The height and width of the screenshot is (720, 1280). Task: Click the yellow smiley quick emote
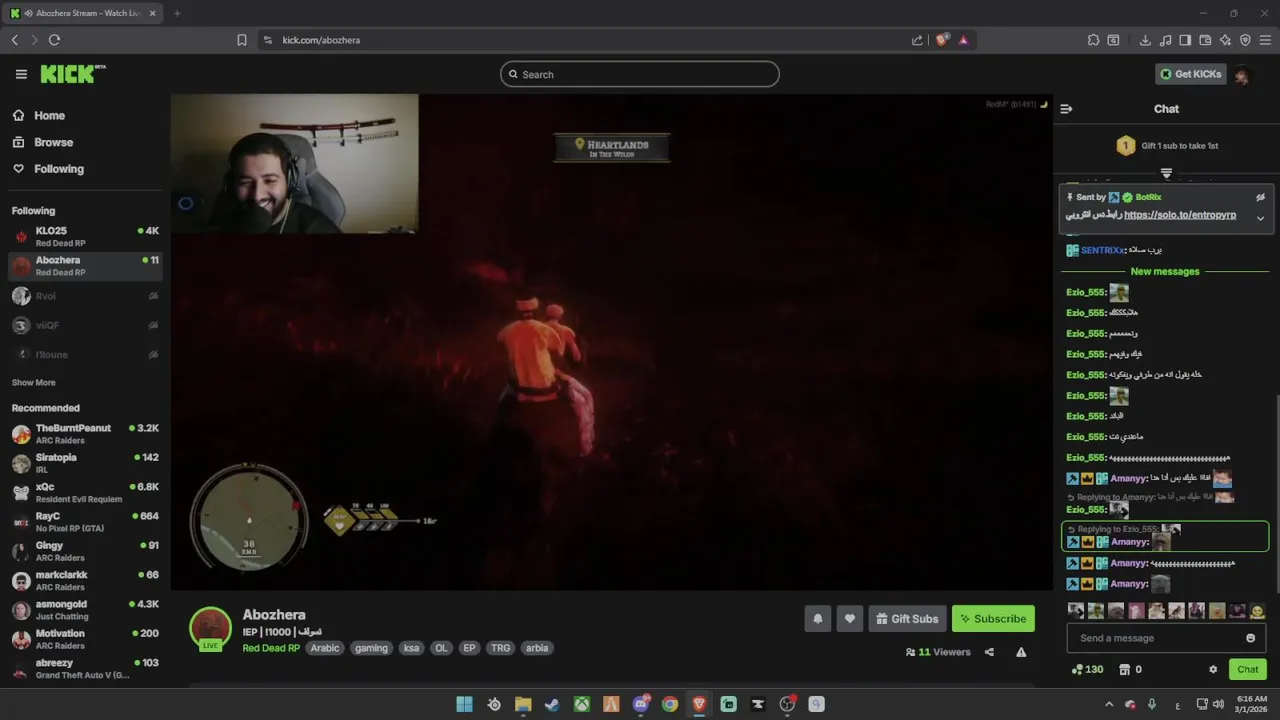[x=1257, y=611]
